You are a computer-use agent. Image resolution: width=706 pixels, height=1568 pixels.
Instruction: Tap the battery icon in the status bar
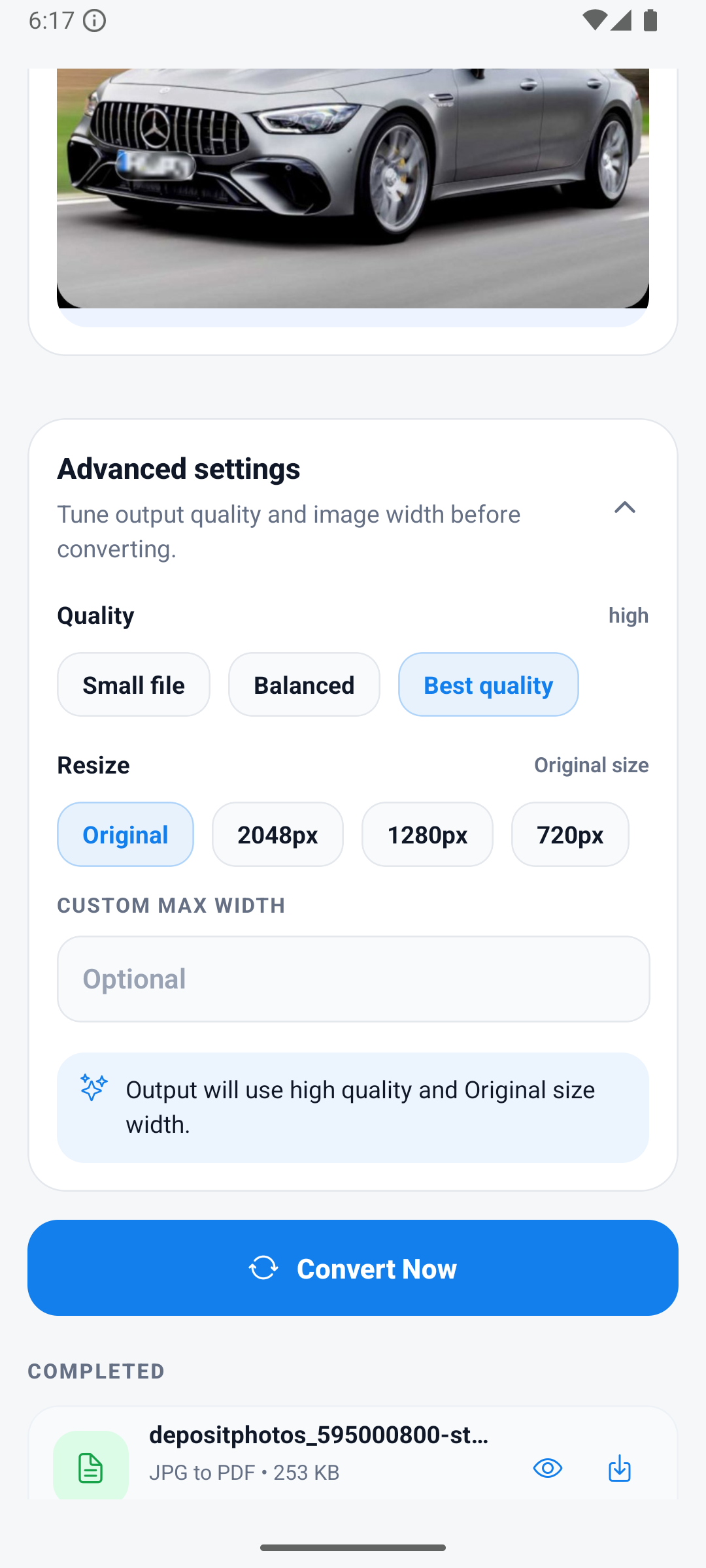click(649, 21)
